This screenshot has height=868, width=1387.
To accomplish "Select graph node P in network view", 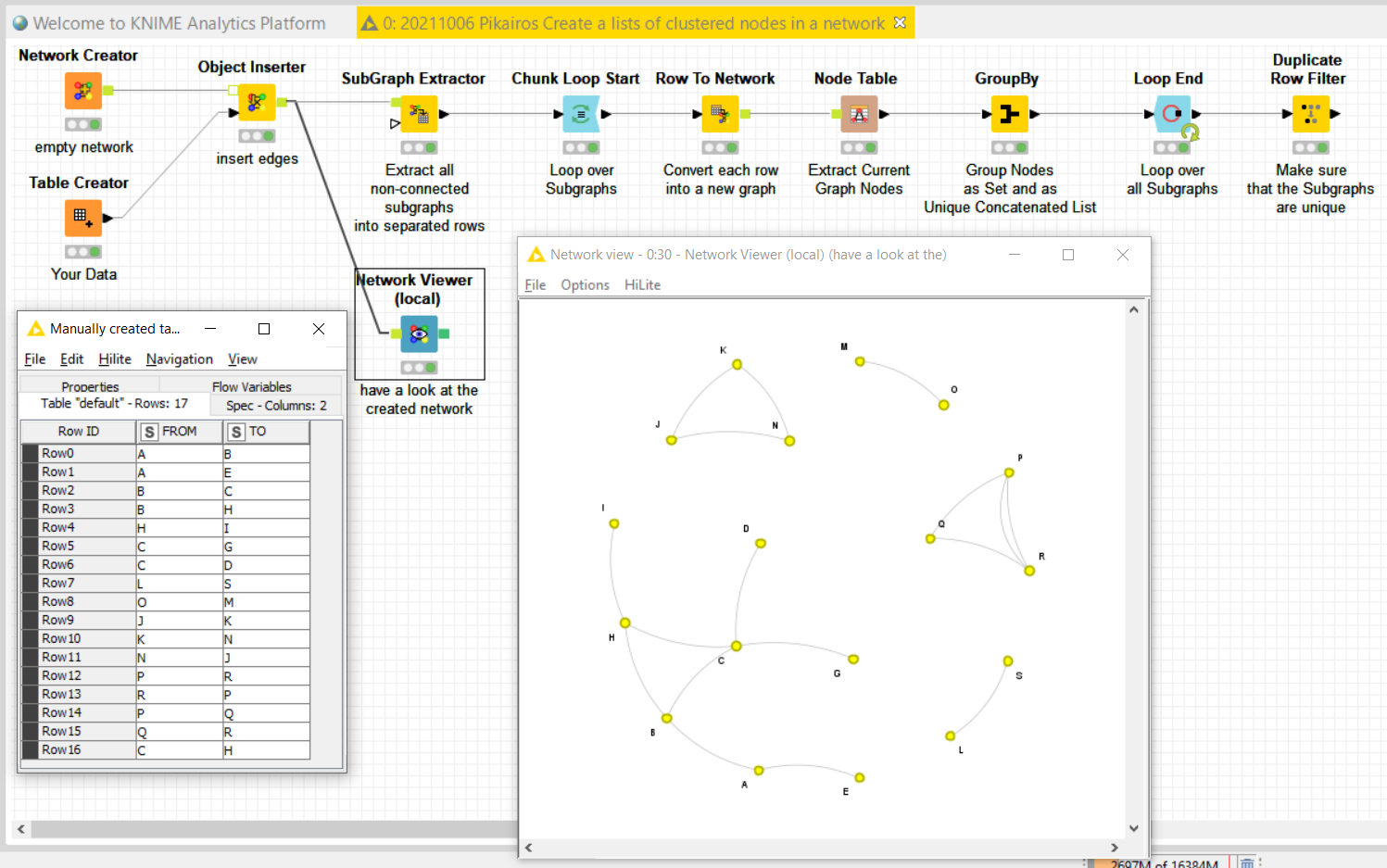I will click(x=1009, y=472).
